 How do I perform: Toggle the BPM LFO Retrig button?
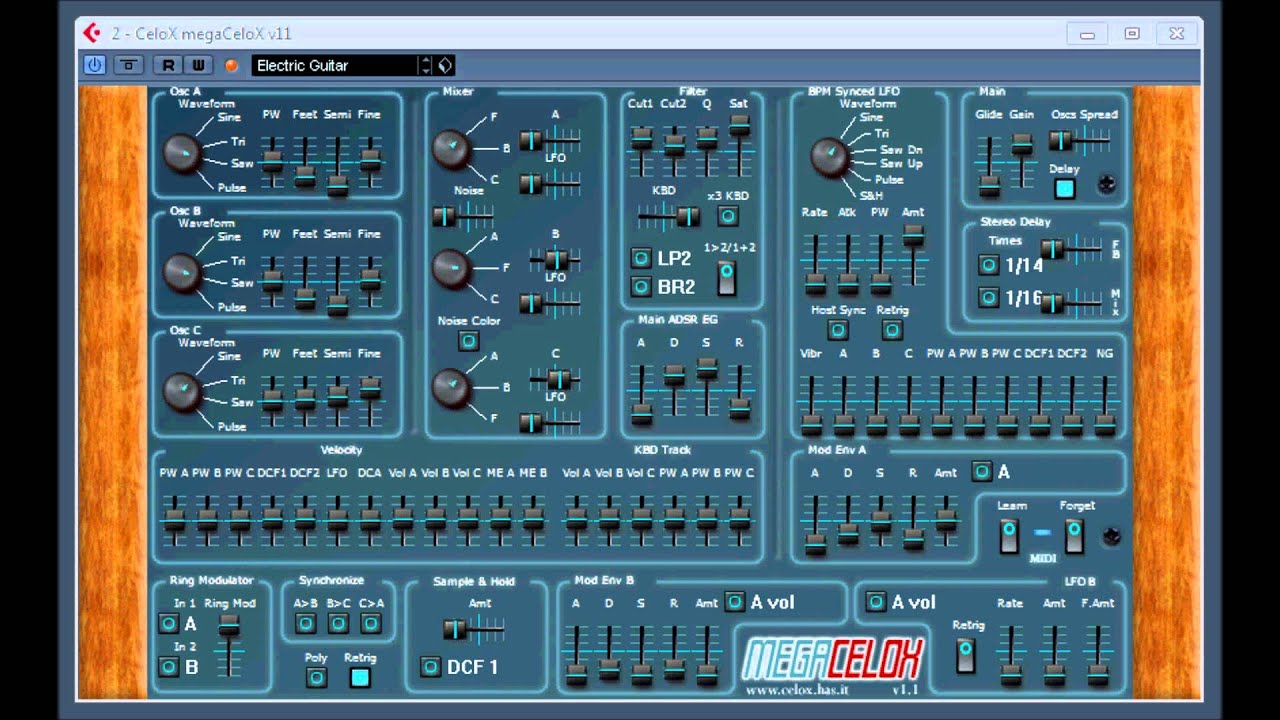[892, 330]
